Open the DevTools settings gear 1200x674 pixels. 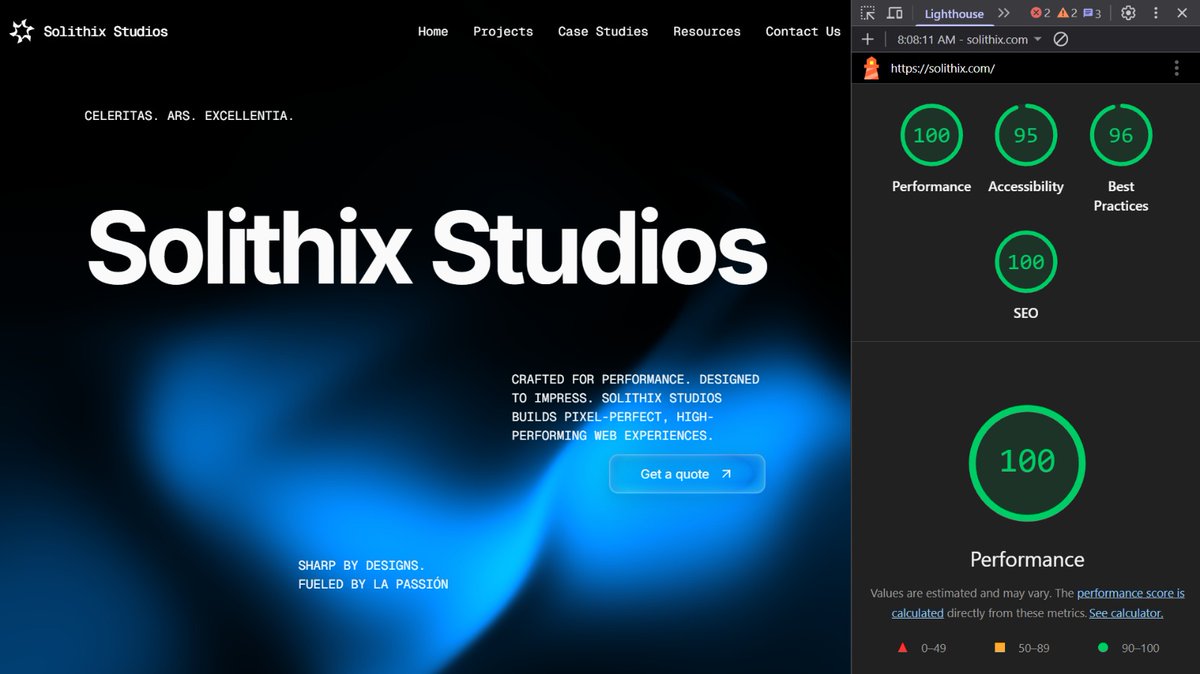click(x=1128, y=13)
